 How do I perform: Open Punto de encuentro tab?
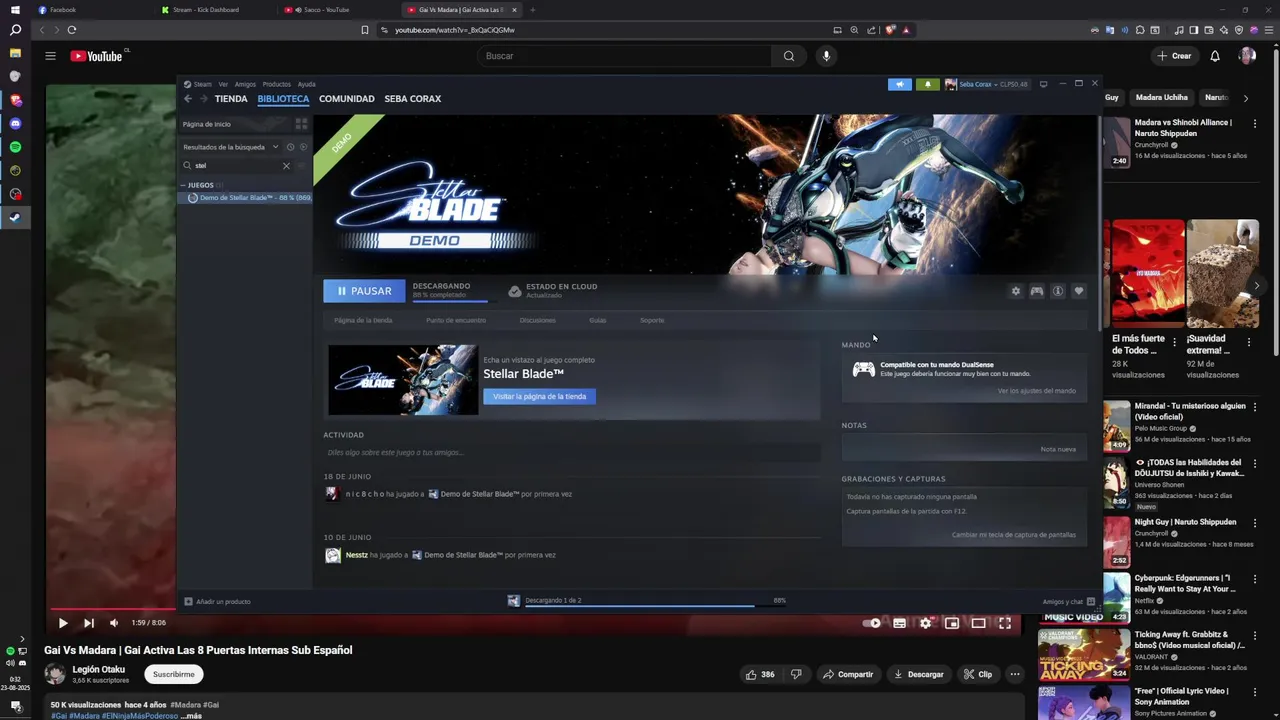coord(456,320)
